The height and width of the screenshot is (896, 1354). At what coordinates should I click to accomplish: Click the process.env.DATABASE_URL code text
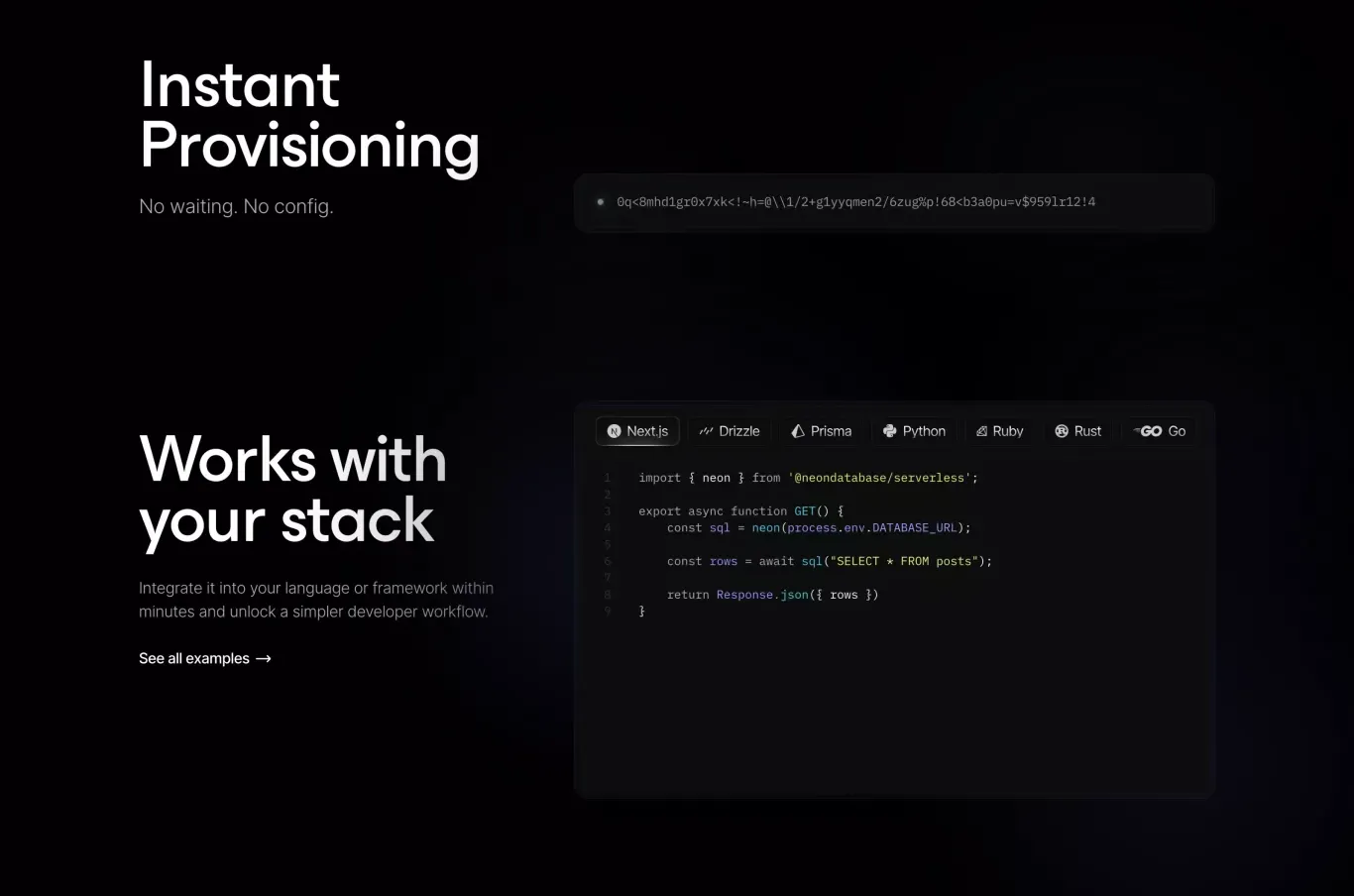(x=872, y=528)
